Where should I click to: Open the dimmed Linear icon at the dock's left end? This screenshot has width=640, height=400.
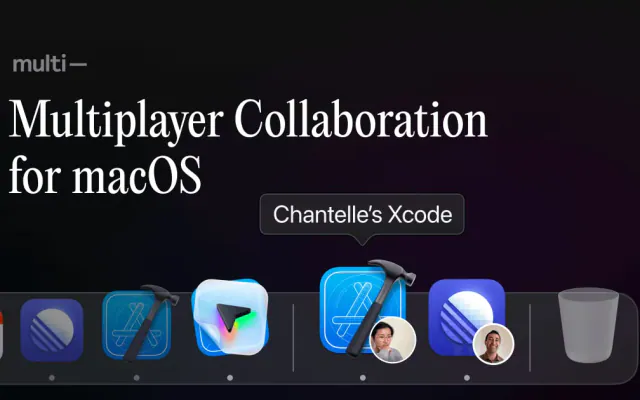click(52, 330)
